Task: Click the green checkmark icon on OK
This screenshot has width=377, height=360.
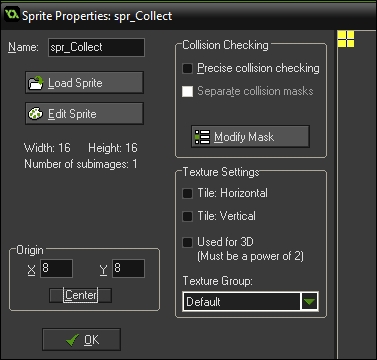Action: click(x=72, y=340)
